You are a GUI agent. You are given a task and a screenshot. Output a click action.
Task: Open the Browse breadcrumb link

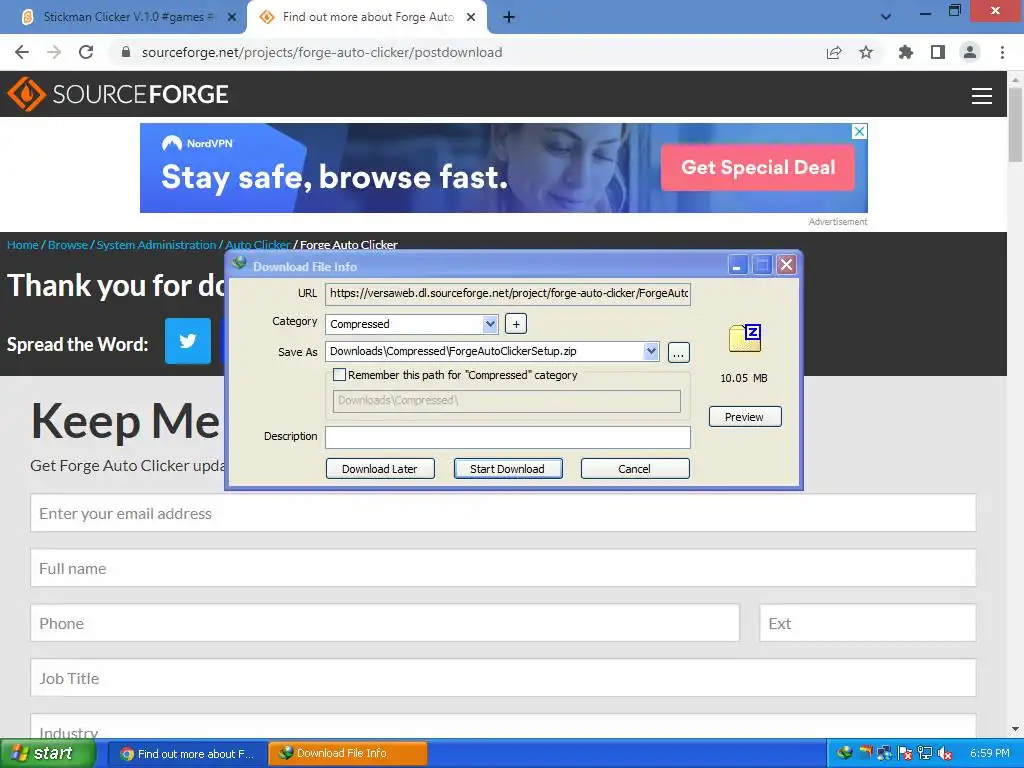pyautogui.click(x=68, y=245)
